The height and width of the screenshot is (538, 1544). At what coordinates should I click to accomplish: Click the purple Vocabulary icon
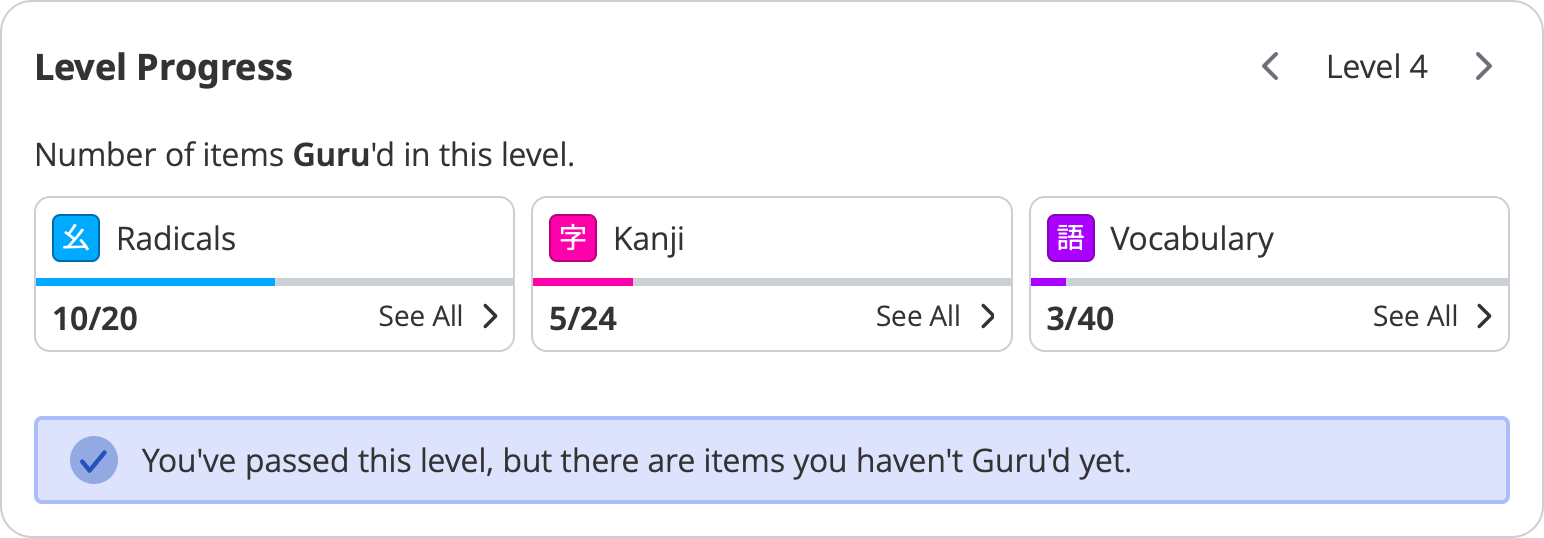(1070, 239)
